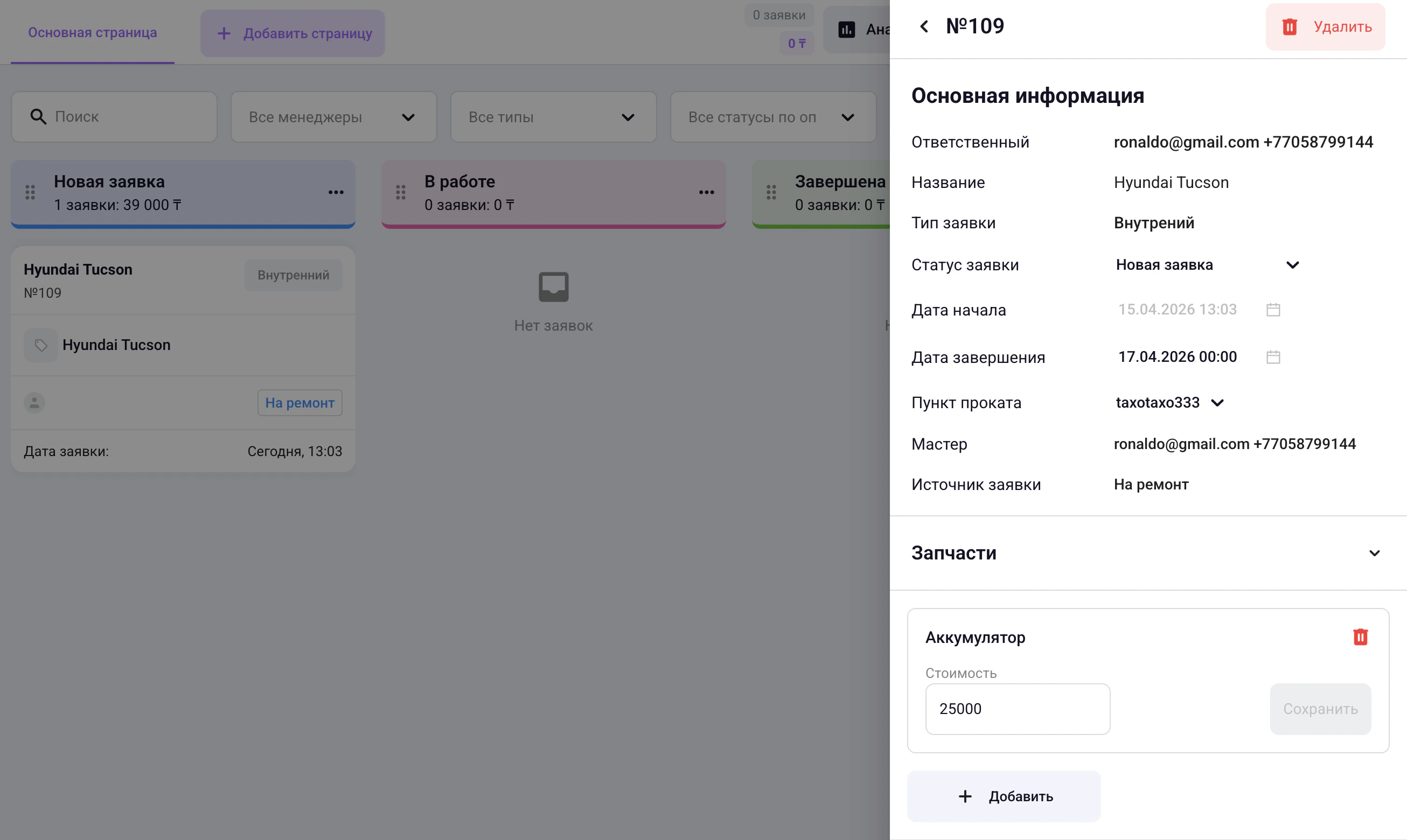
Task: Open calendar icon for Дата начала
Action: (1273, 310)
